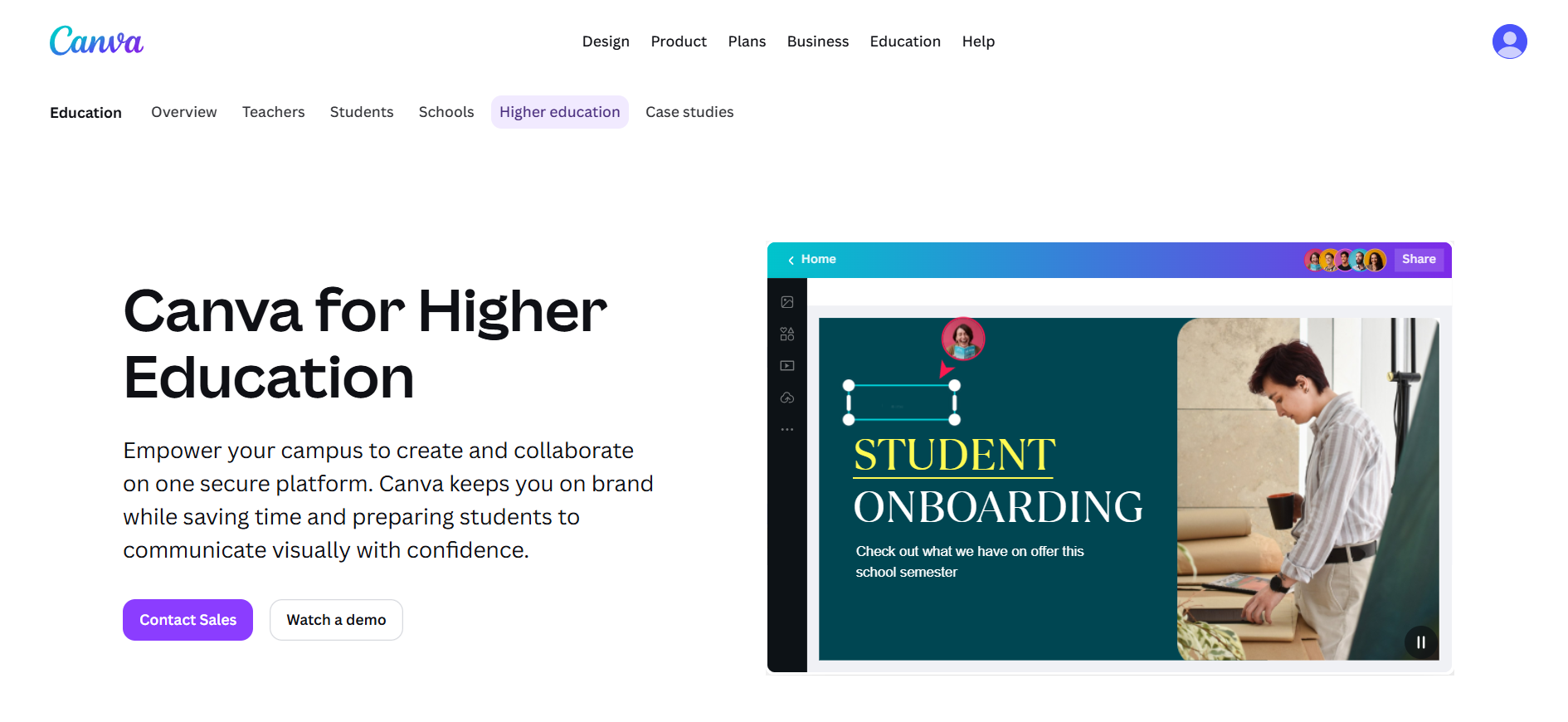Select the photos icon in editor sidebar

787,302
